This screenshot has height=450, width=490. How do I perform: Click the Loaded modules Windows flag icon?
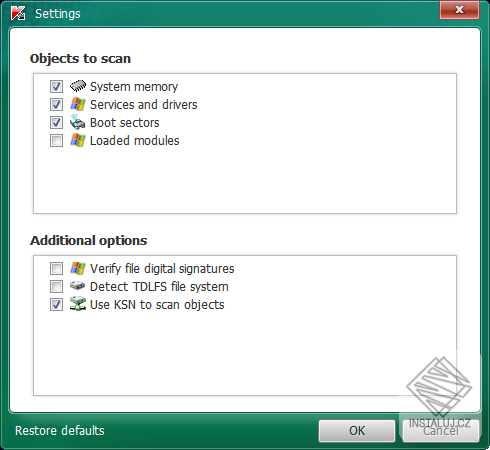pos(78,140)
